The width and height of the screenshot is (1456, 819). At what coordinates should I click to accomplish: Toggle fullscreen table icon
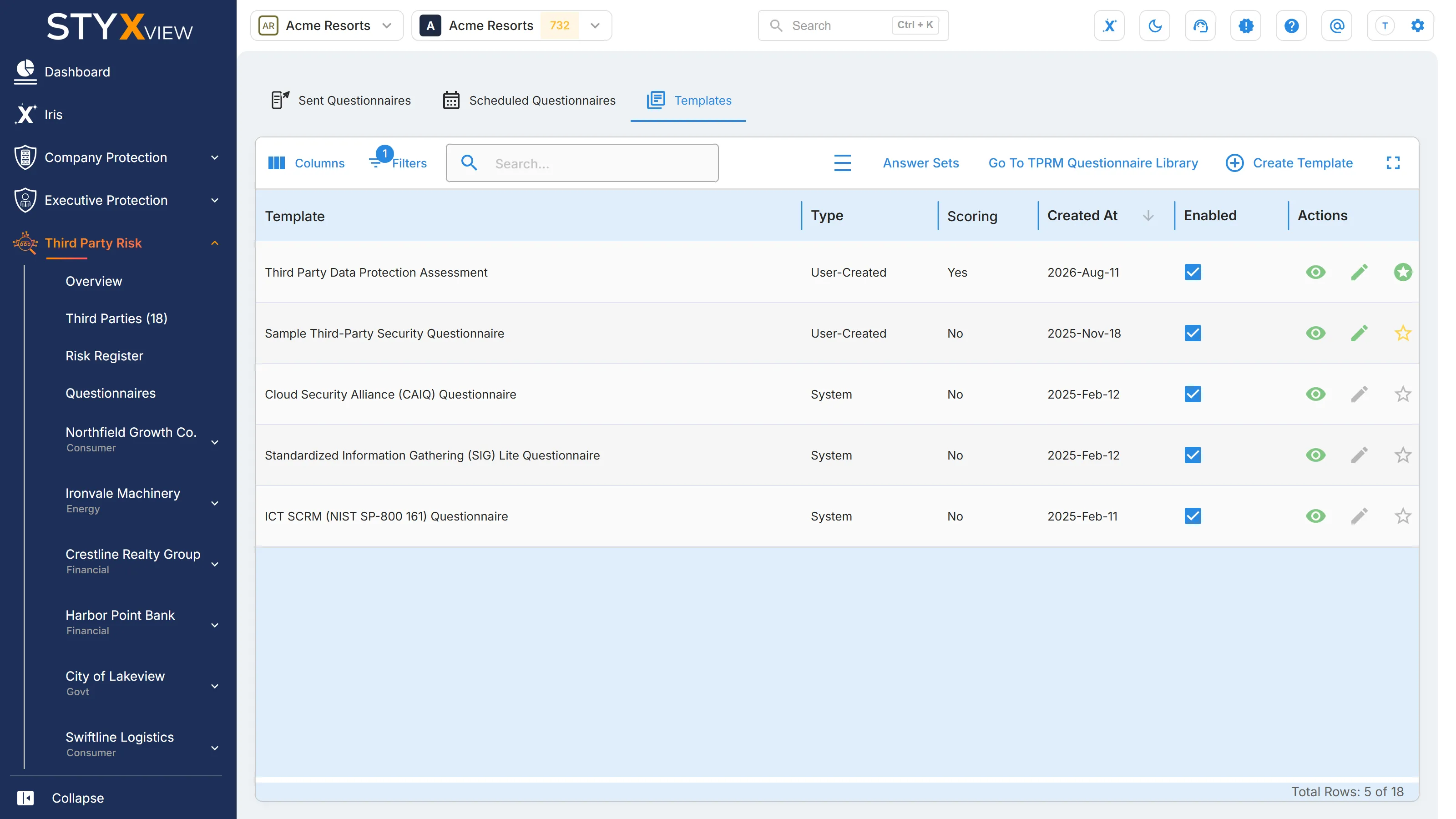tap(1393, 163)
